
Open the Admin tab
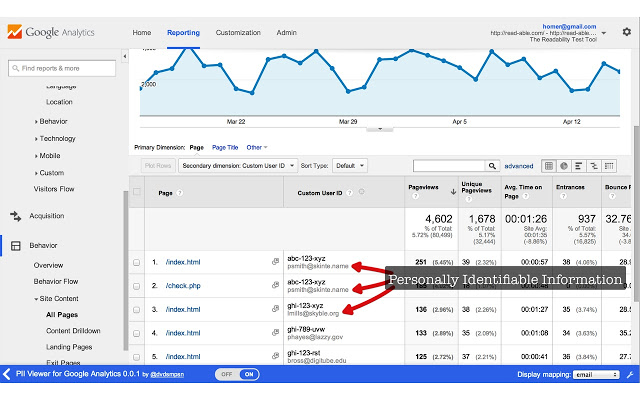click(287, 33)
